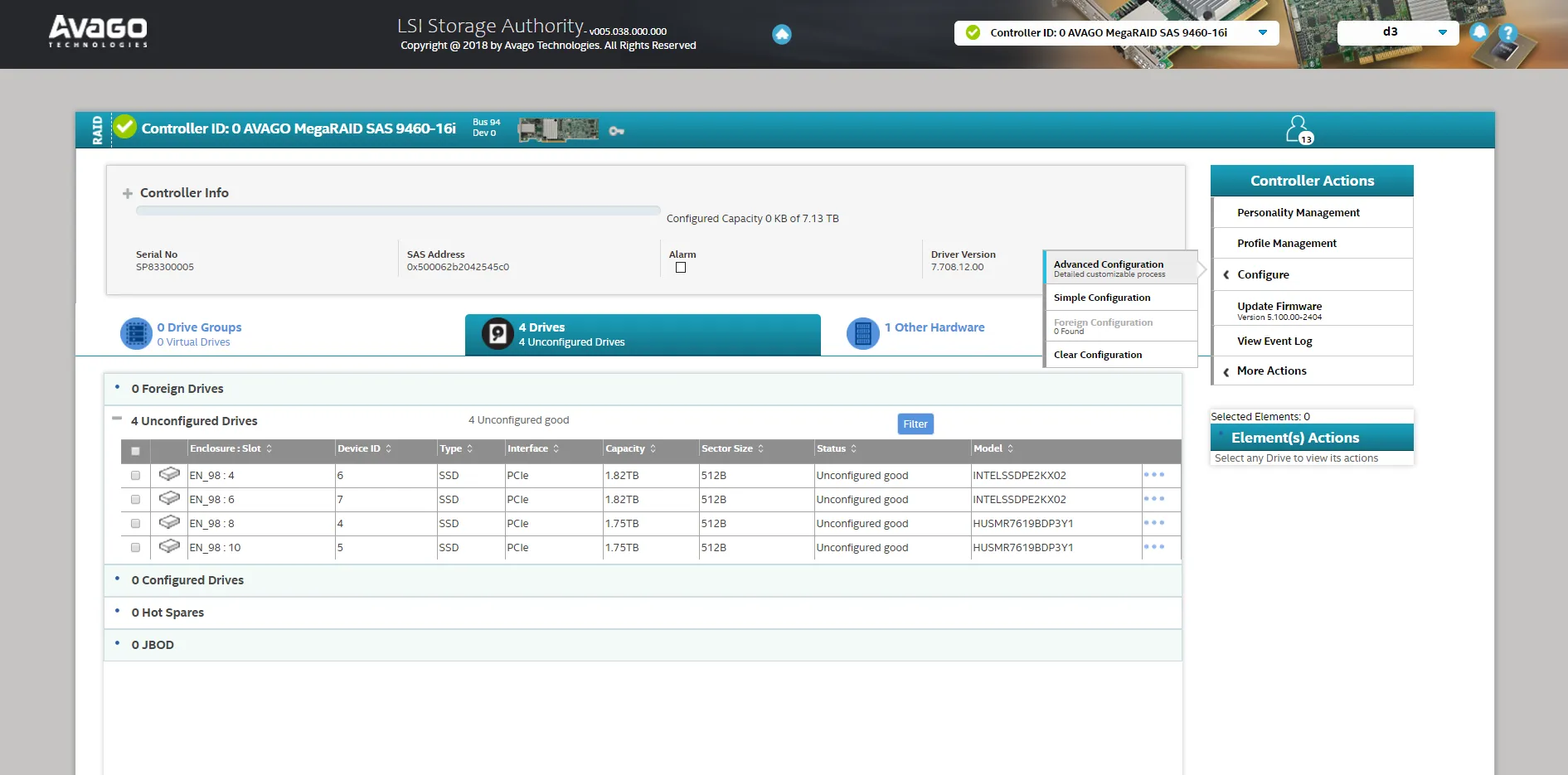The width and height of the screenshot is (1568, 775).
Task: Click the user icon showing 13 events
Action: click(1299, 128)
